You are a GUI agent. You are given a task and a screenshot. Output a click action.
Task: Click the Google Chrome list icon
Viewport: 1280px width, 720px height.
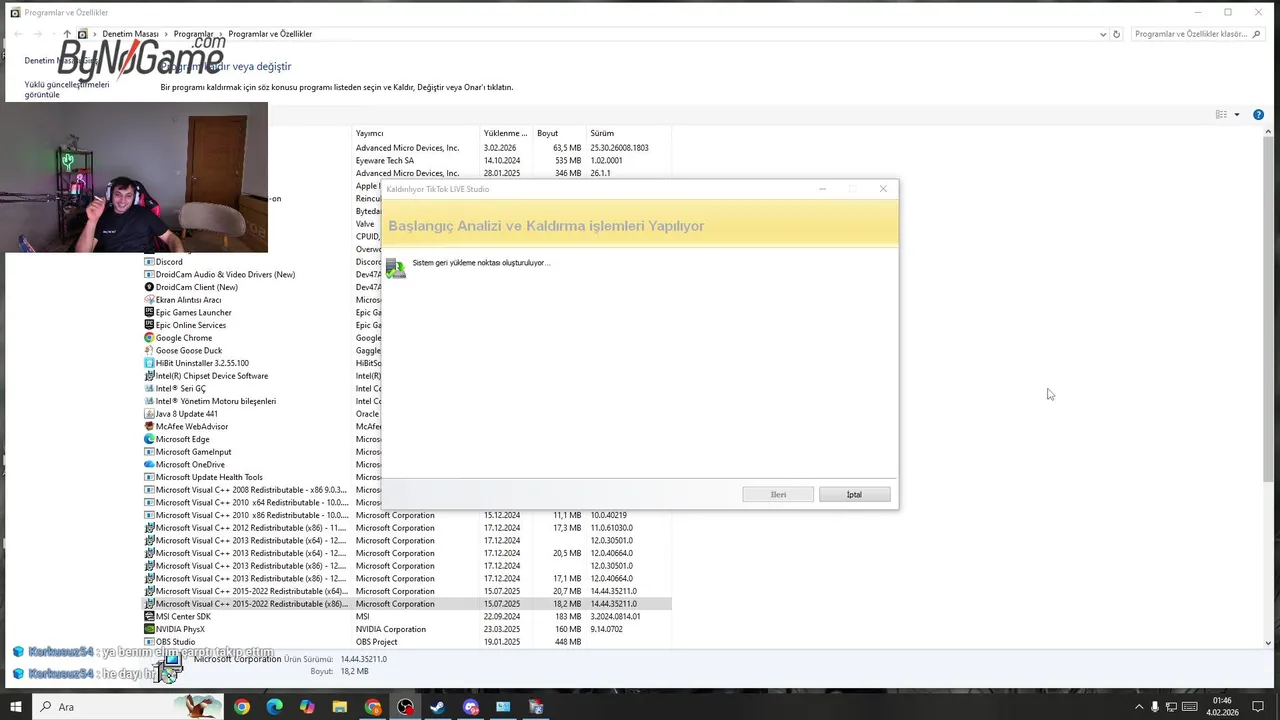click(149, 338)
